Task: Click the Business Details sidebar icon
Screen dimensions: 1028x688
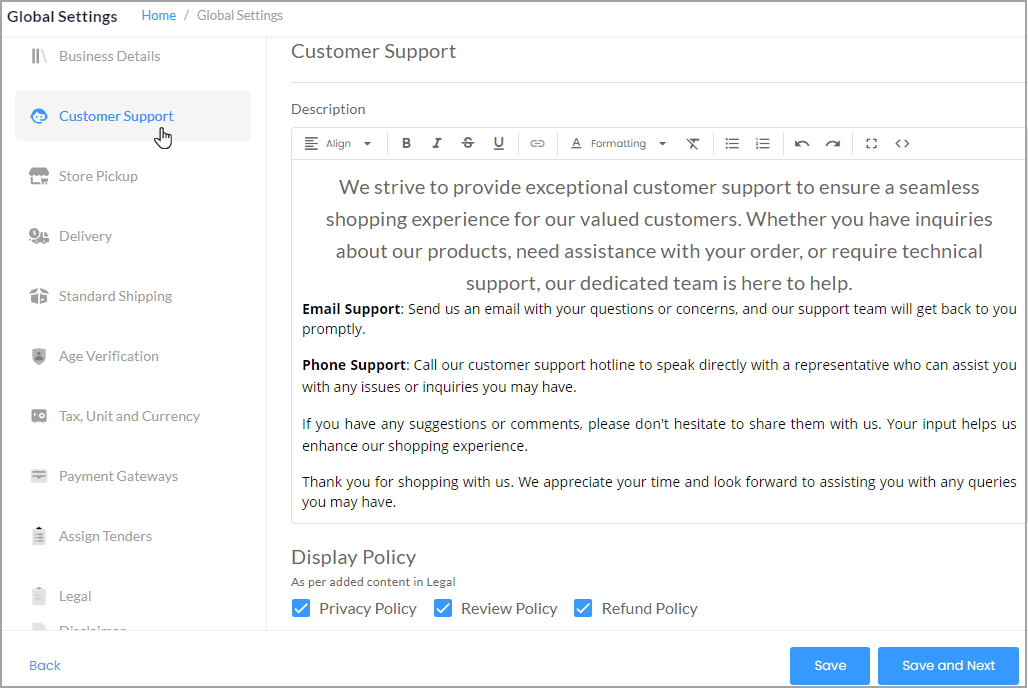Action: coord(39,56)
